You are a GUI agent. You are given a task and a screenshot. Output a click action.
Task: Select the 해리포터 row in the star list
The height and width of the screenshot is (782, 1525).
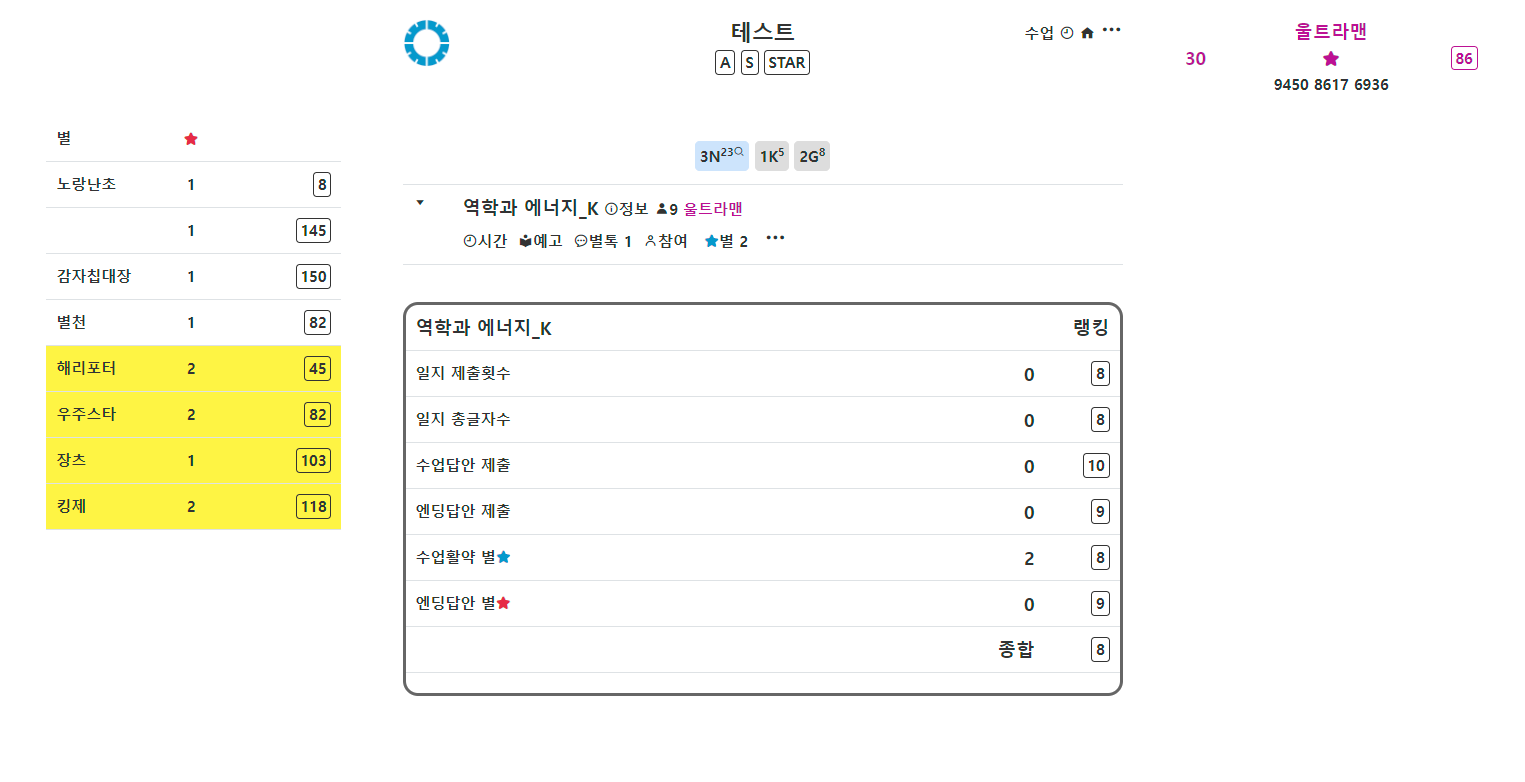(x=193, y=369)
